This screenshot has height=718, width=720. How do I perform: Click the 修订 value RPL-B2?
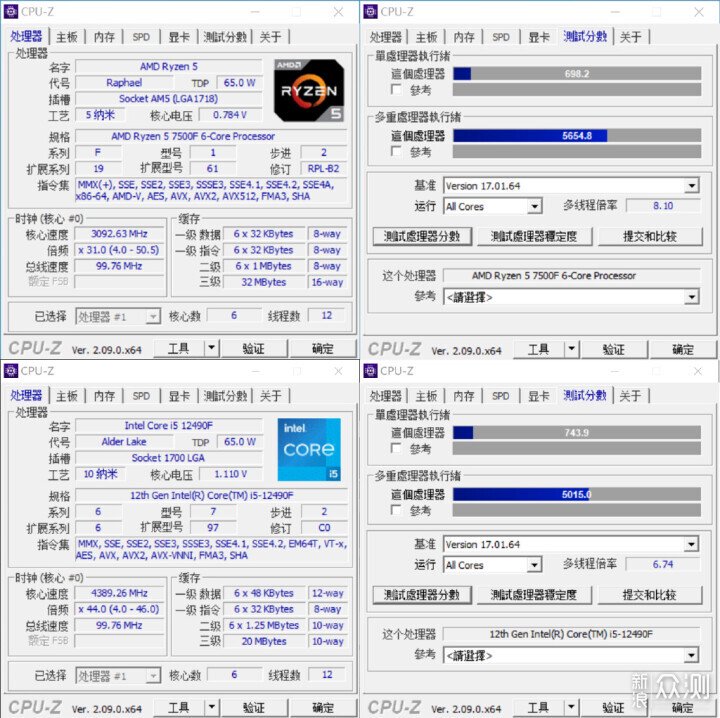(324, 168)
